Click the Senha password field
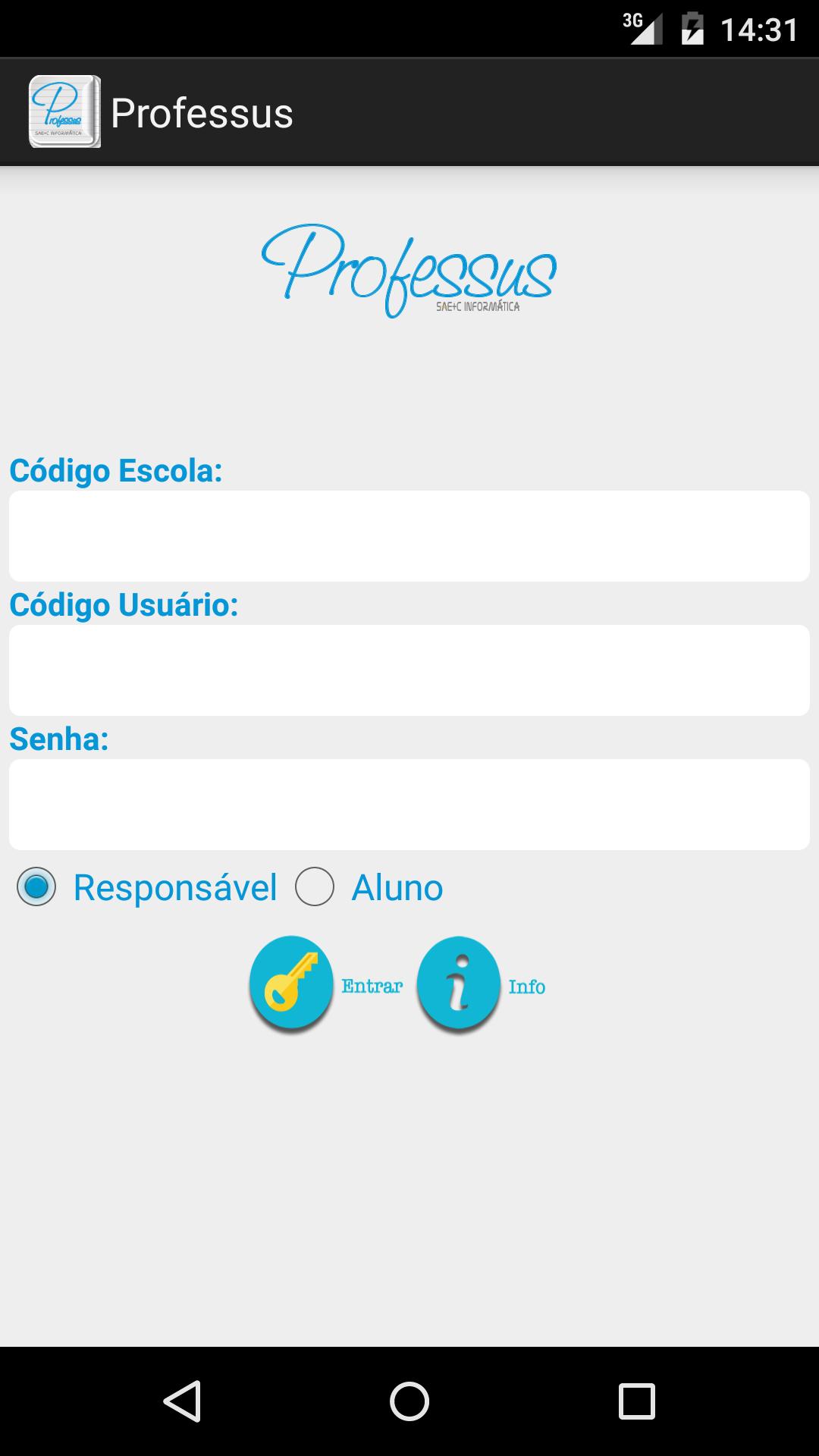 tap(409, 805)
